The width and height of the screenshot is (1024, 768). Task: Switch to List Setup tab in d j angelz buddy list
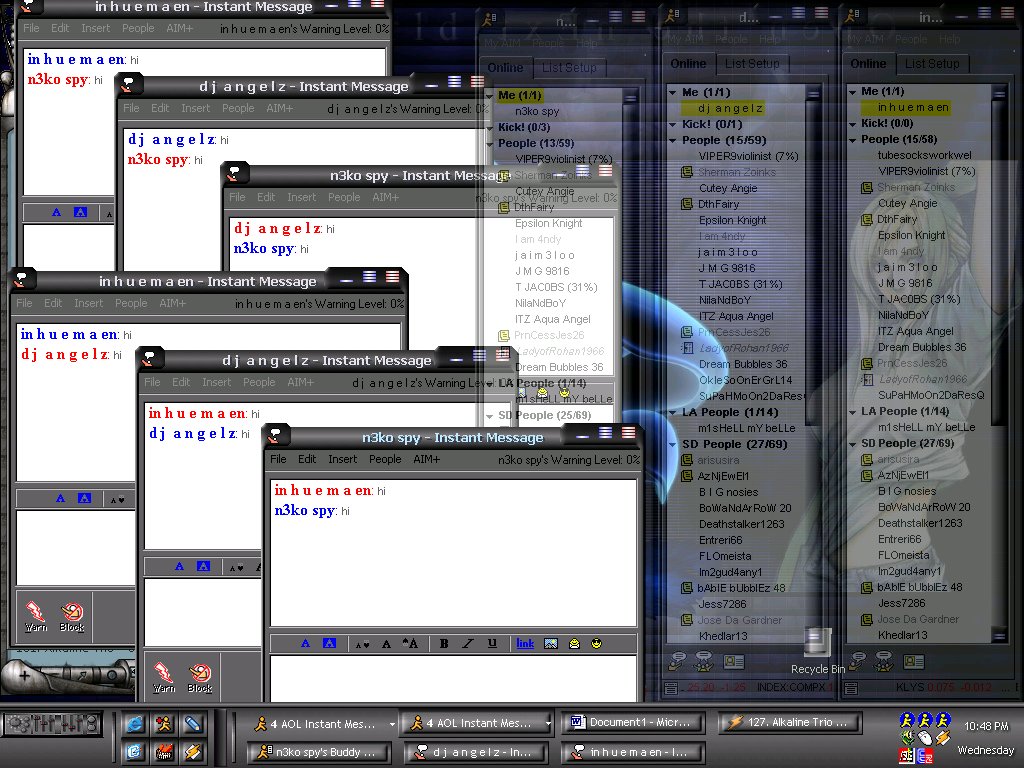click(752, 63)
